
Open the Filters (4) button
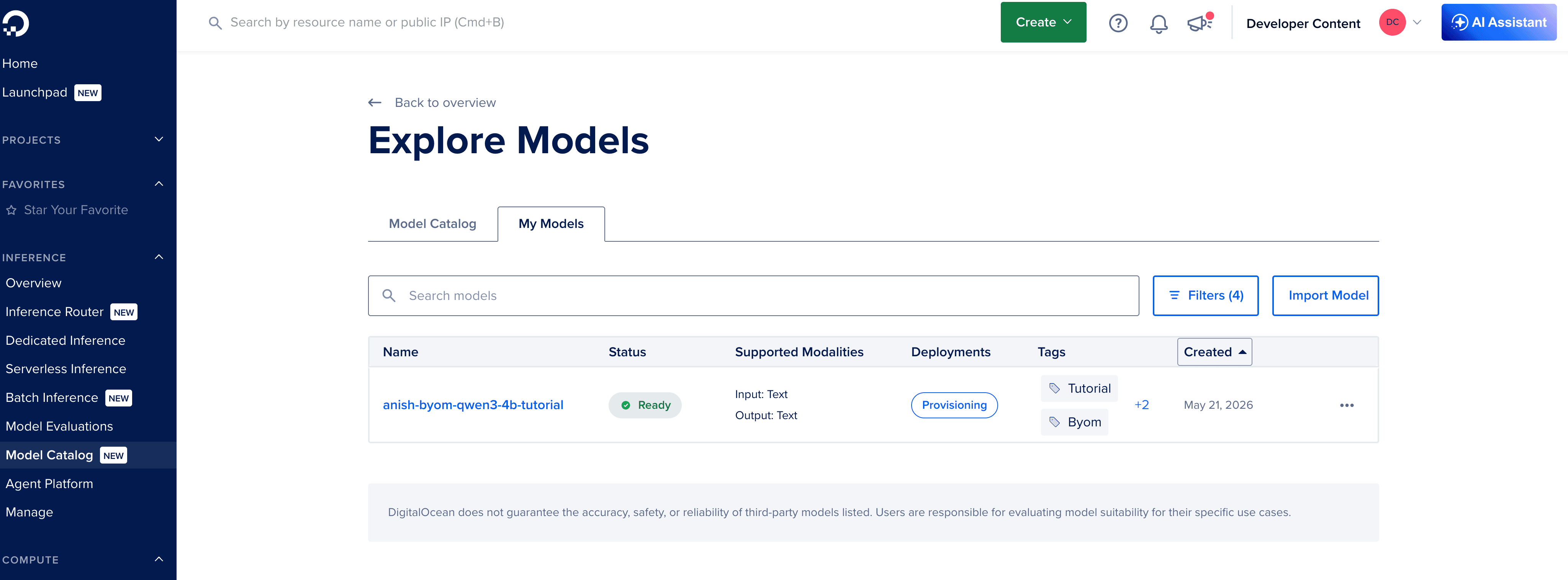click(x=1205, y=296)
